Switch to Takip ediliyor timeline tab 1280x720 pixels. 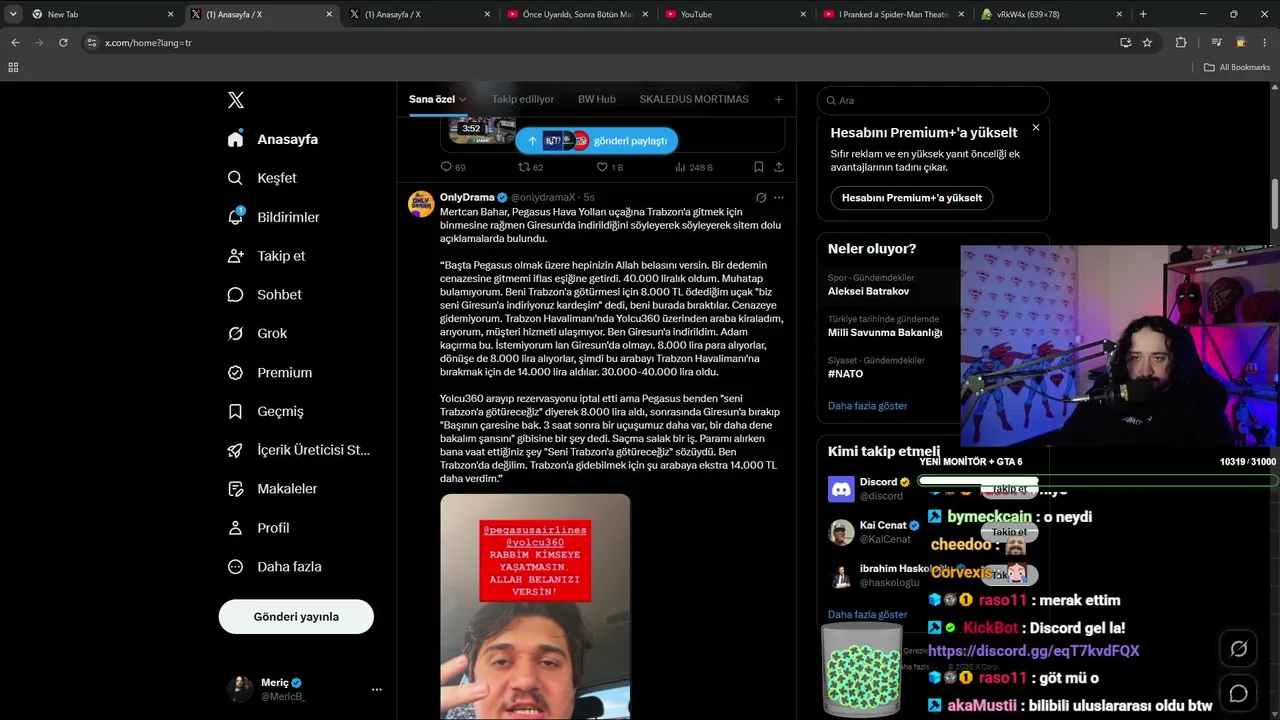click(523, 99)
